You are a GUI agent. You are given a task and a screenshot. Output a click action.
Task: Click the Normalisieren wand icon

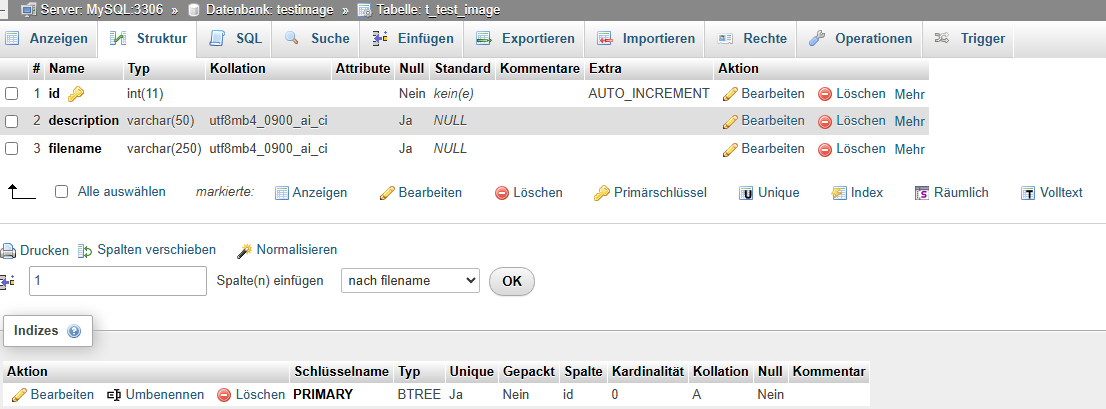245,250
